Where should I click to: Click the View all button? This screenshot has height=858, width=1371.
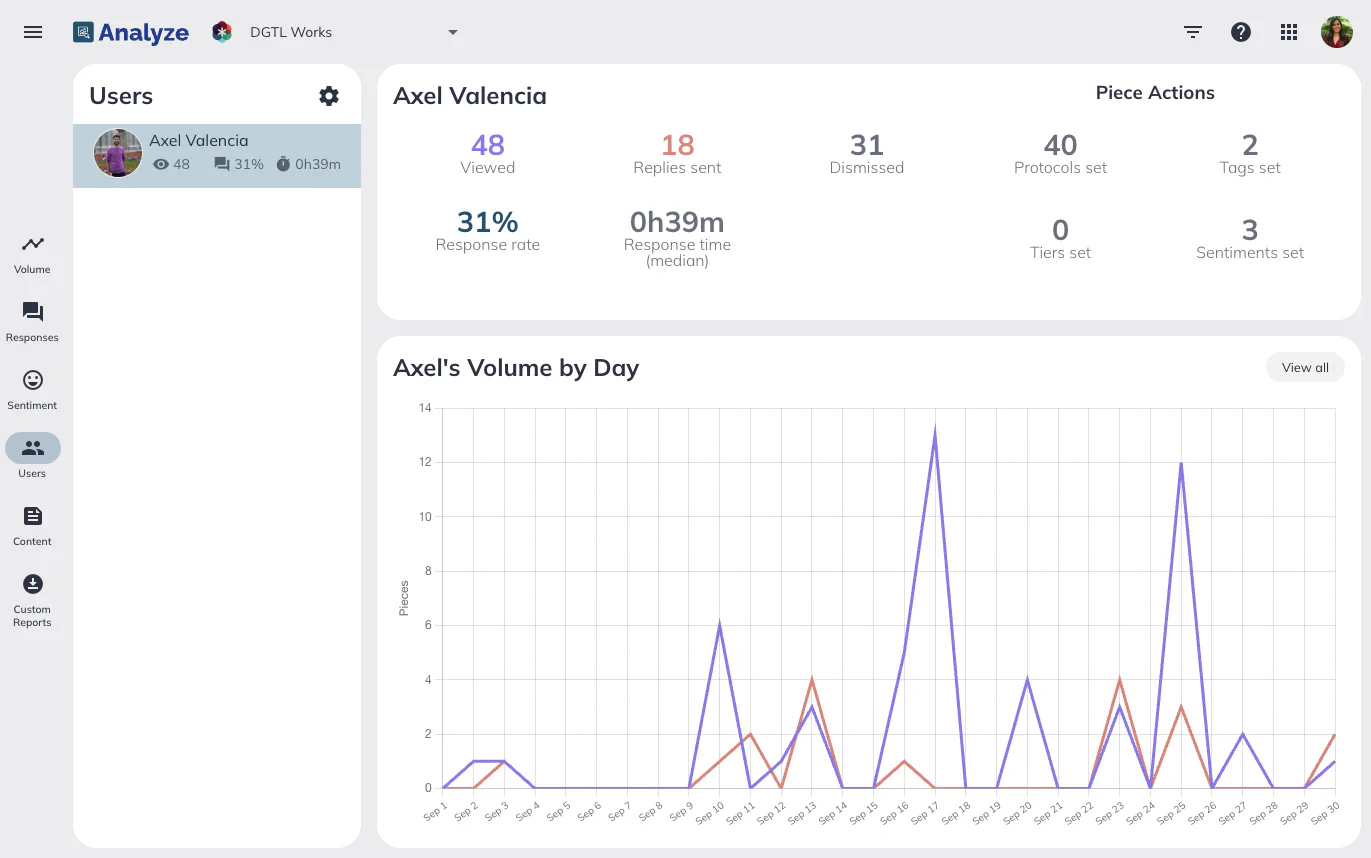point(1305,367)
